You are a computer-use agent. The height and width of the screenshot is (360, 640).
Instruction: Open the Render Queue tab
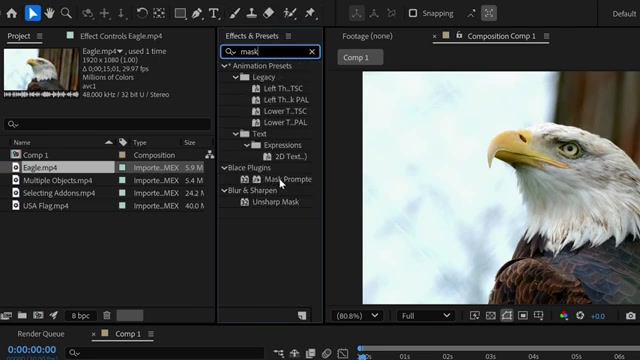[41, 334]
